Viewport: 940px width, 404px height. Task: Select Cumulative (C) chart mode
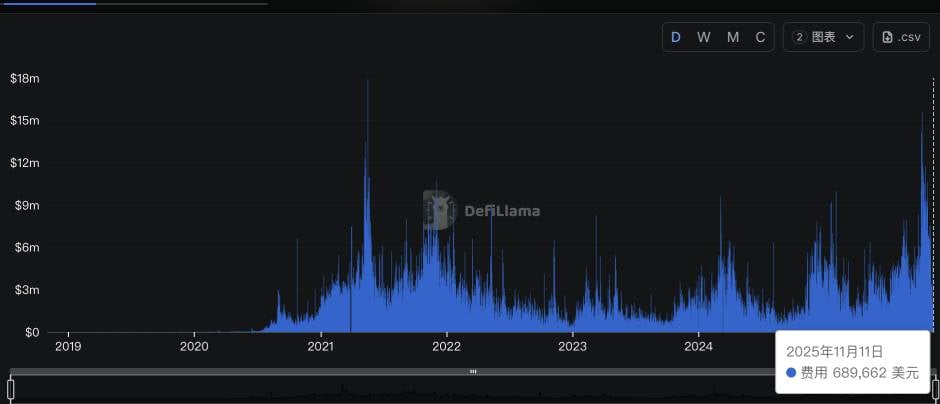click(x=760, y=38)
